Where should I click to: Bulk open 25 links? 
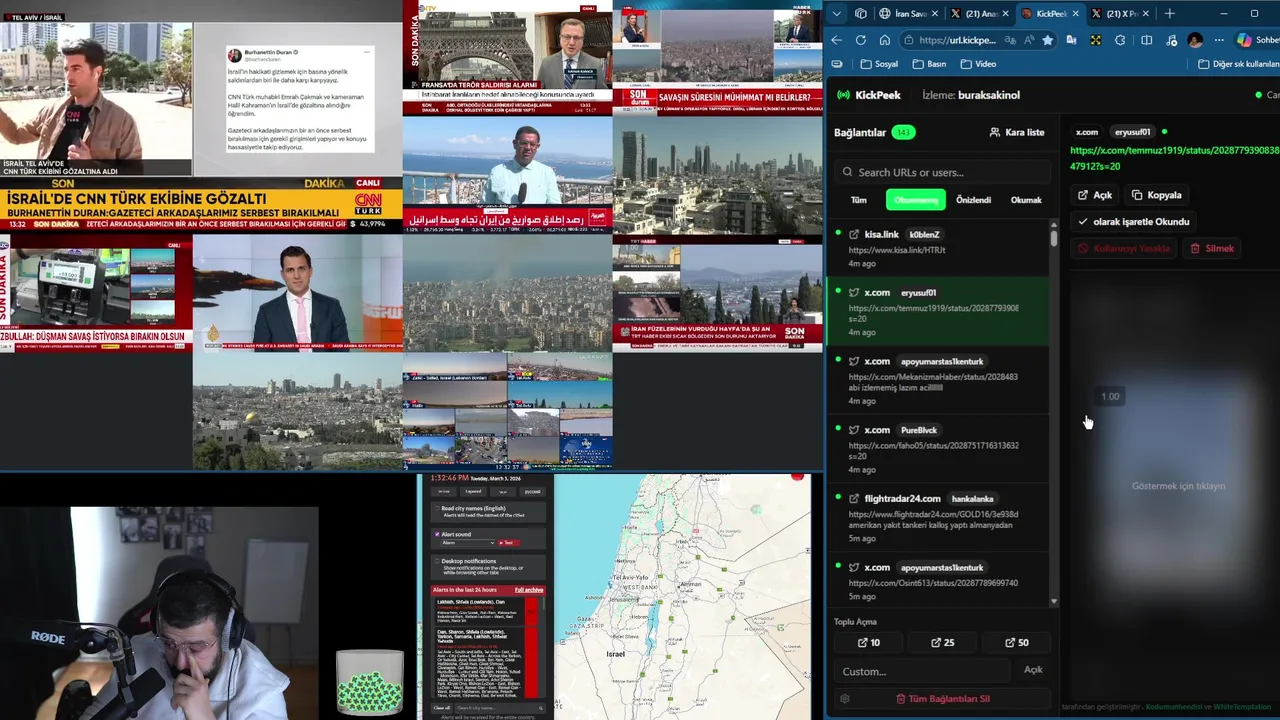pyautogui.click(x=942, y=643)
